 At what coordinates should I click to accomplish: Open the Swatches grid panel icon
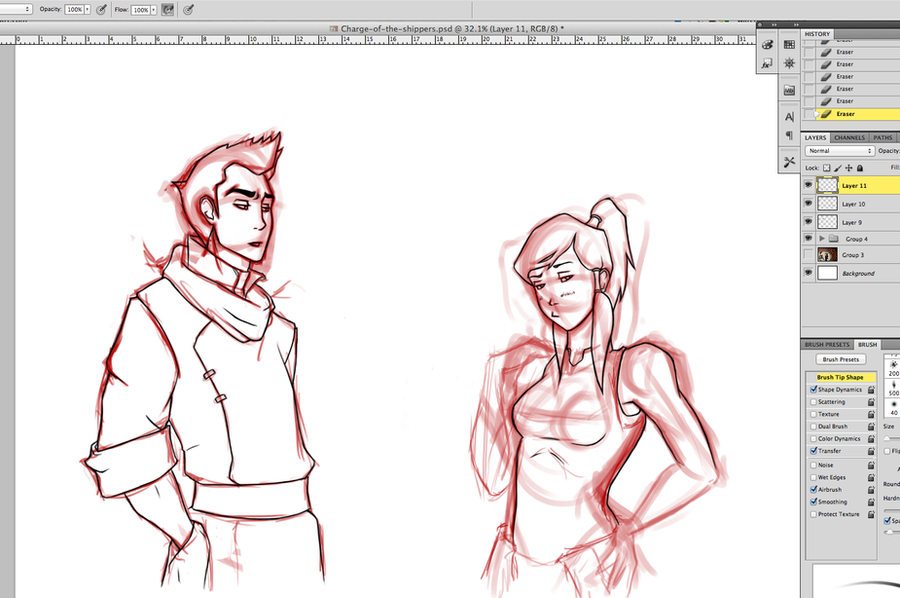(x=789, y=45)
